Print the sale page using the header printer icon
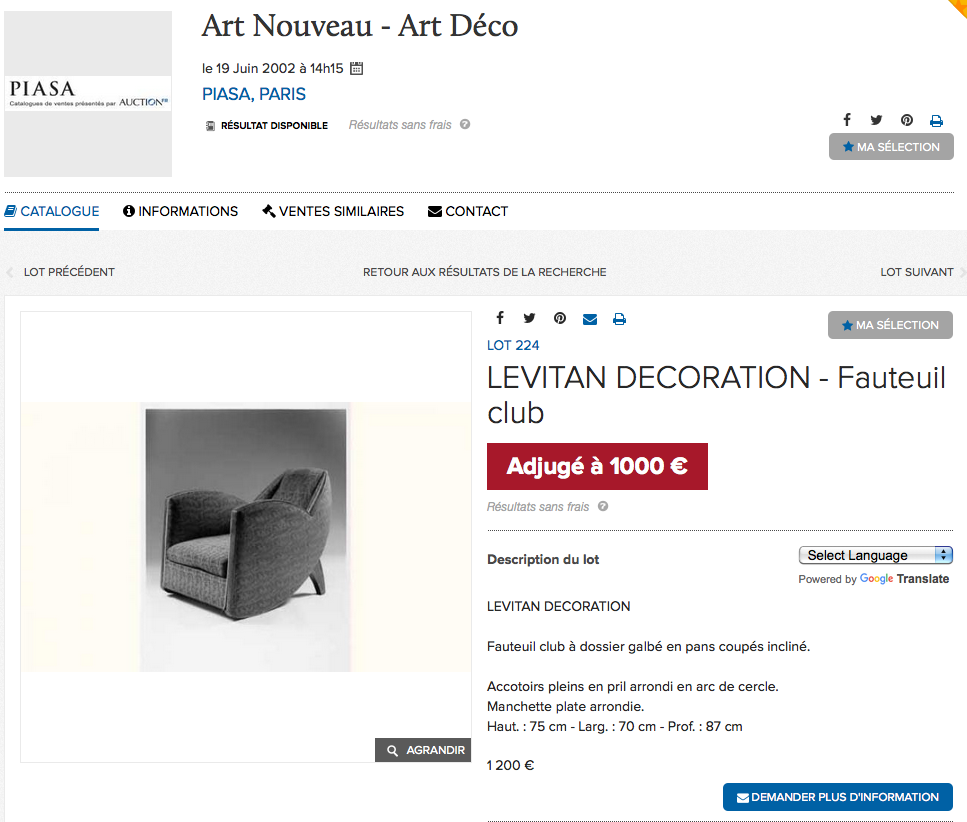This screenshot has width=967, height=822. click(x=937, y=121)
